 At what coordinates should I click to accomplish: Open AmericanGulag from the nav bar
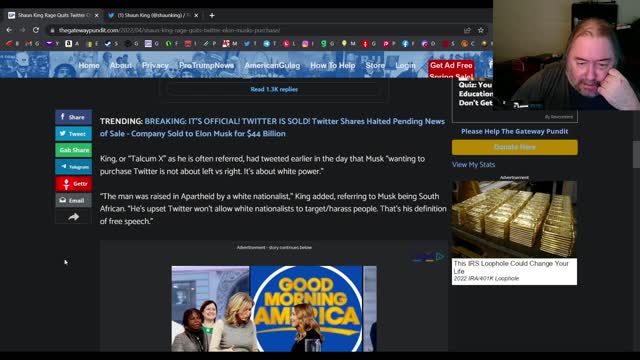(x=272, y=65)
